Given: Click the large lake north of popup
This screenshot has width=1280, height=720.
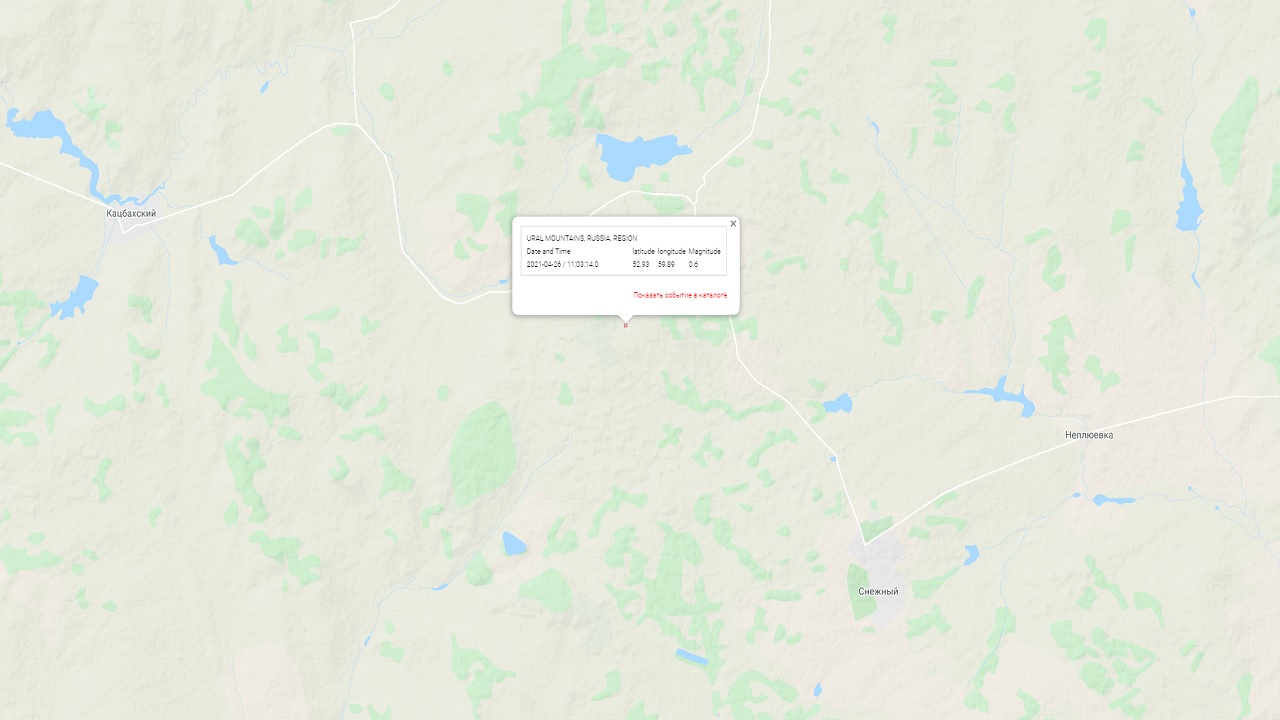Looking at the screenshot, I should 640,154.
